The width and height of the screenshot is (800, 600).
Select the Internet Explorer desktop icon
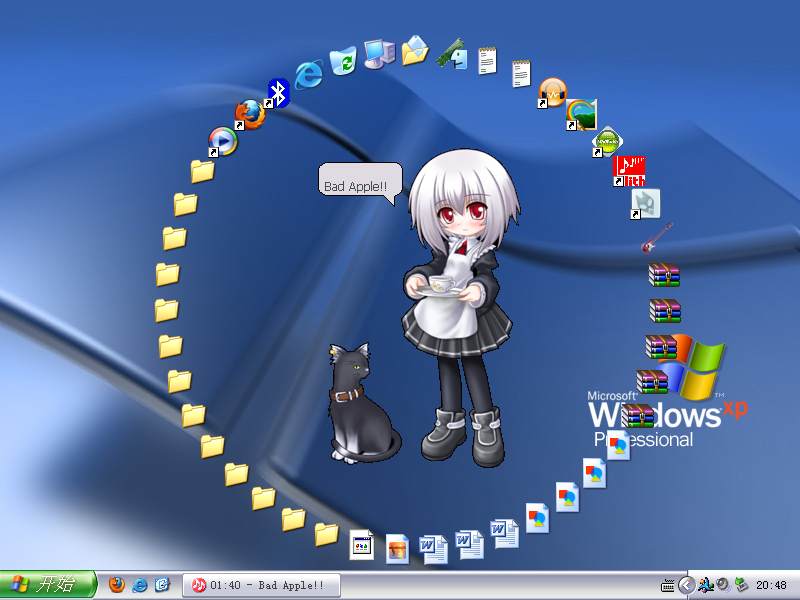[309, 74]
